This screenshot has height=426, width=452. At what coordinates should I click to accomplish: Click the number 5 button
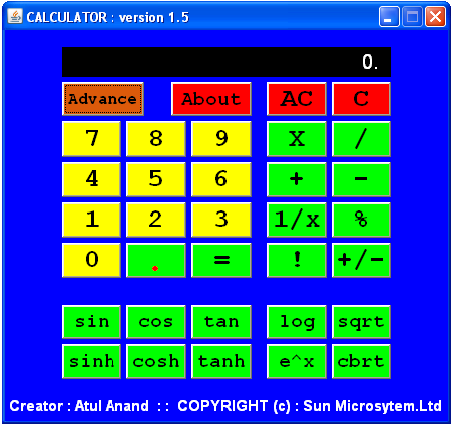pos(156,179)
